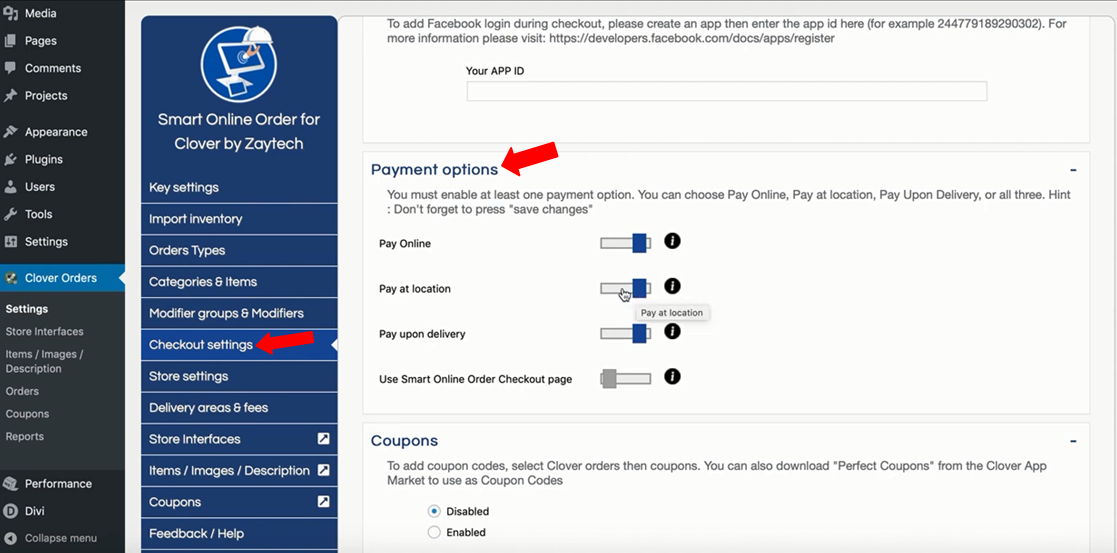The height and width of the screenshot is (553, 1117).
Task: Show info for Pay upon delivery option
Action: pos(672,331)
